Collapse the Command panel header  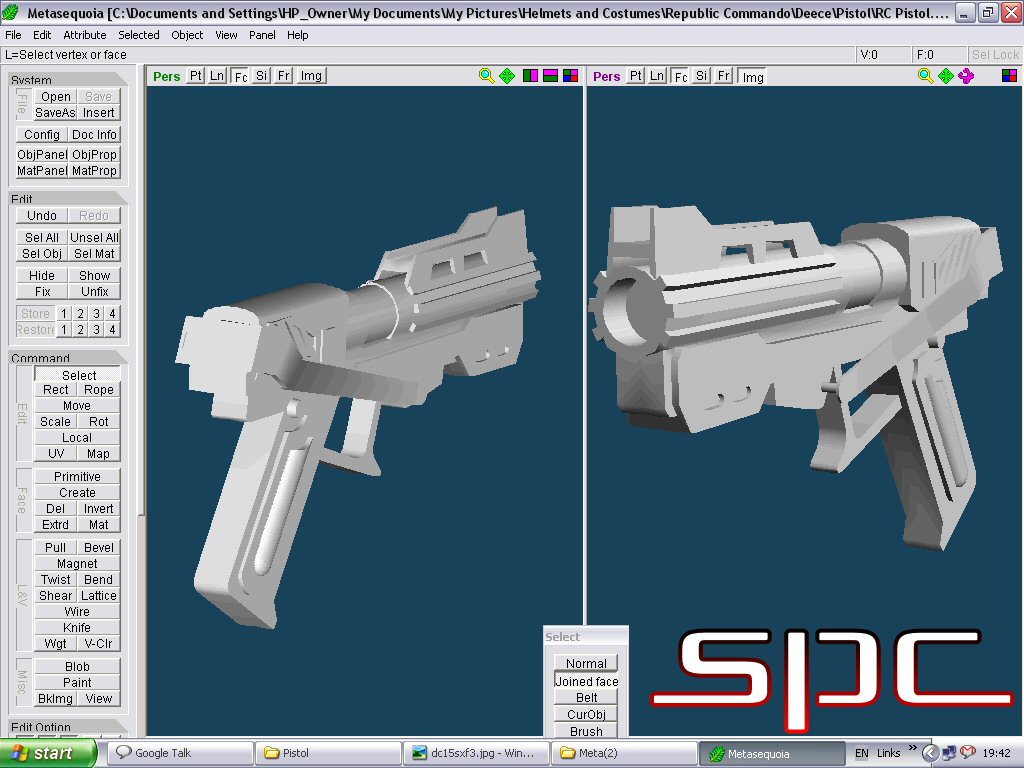(x=69, y=357)
